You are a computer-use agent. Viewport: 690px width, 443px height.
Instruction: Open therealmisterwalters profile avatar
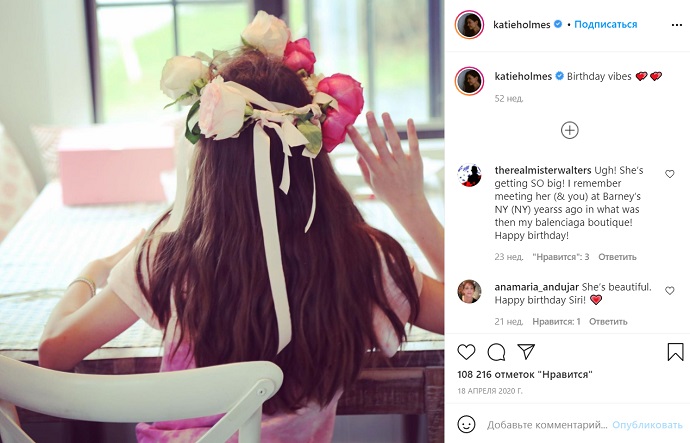point(469,175)
